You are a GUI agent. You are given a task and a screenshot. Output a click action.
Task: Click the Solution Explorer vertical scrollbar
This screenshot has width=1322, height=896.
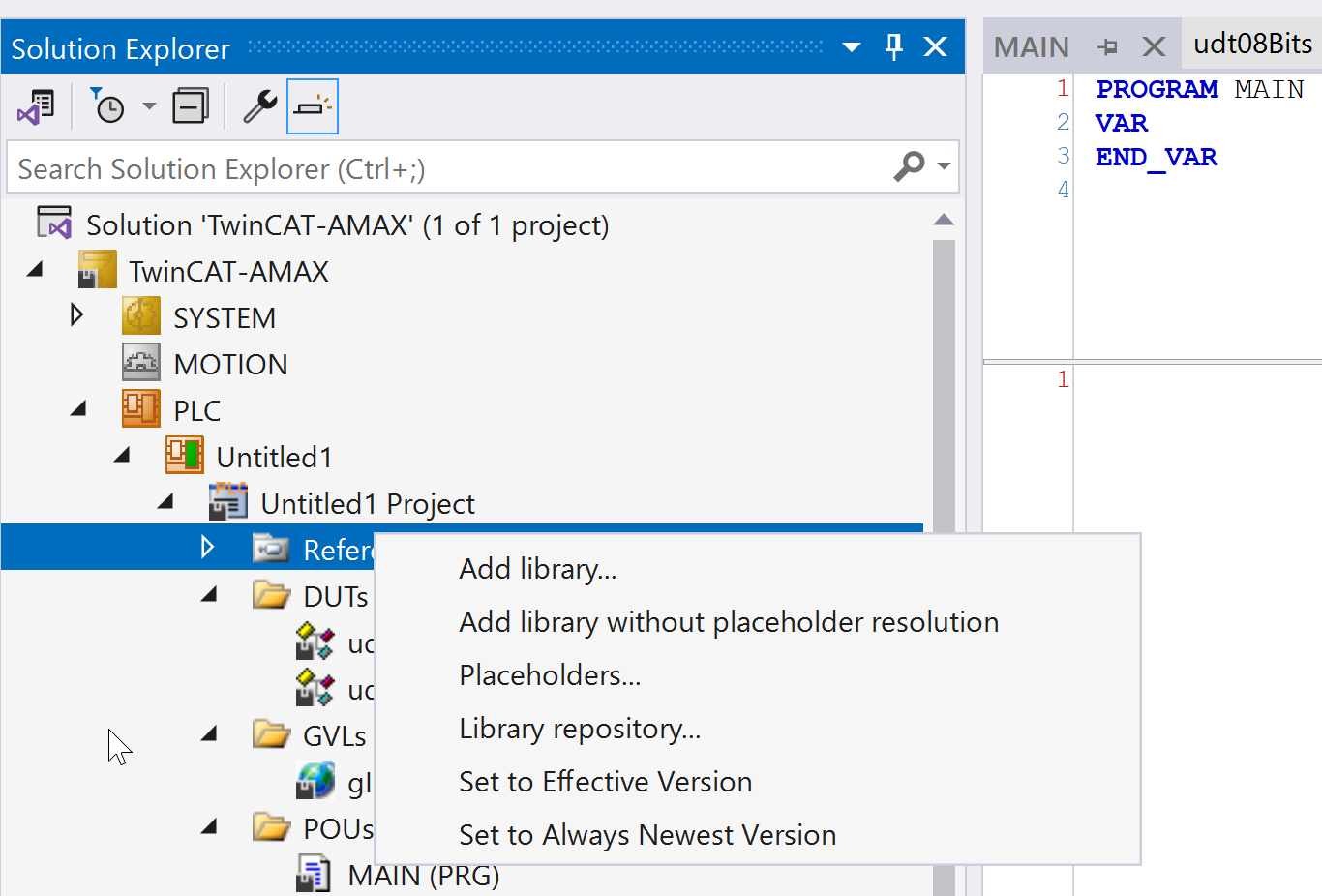pos(944,387)
